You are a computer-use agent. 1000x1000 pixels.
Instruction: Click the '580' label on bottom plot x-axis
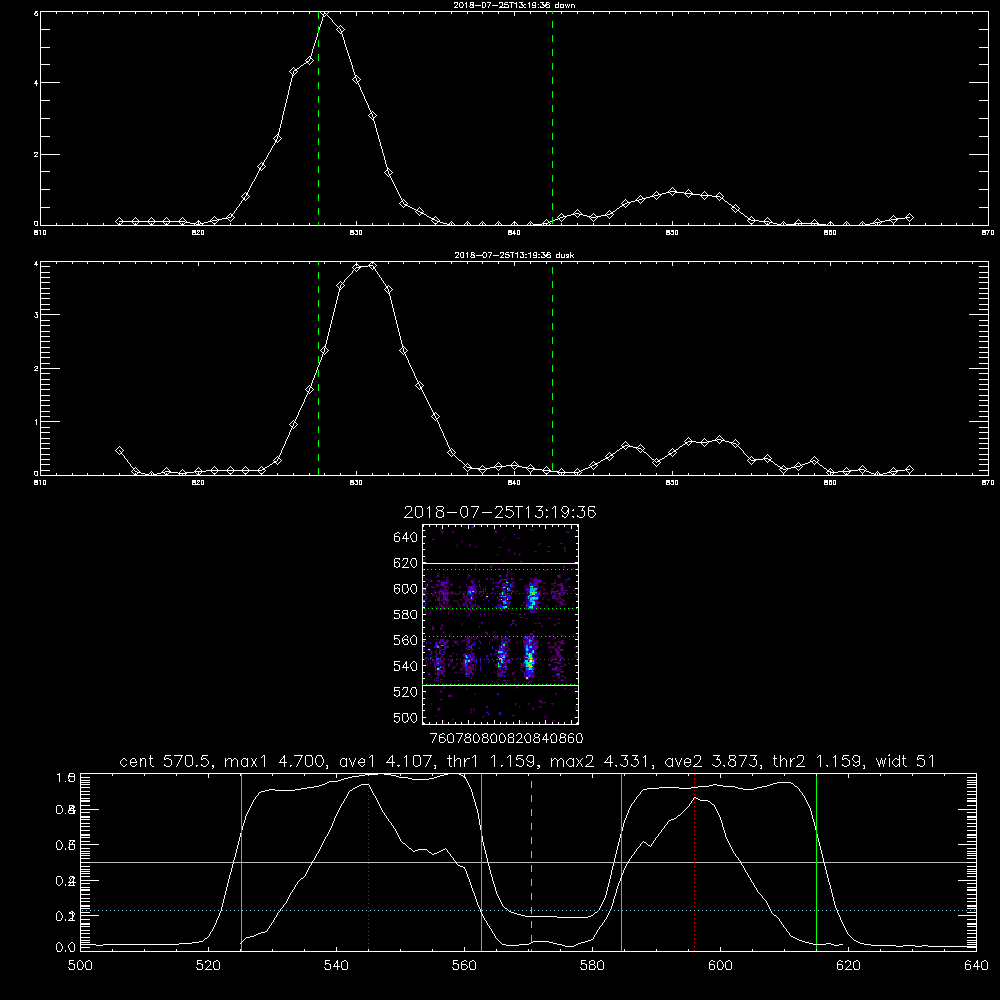[x=592, y=966]
